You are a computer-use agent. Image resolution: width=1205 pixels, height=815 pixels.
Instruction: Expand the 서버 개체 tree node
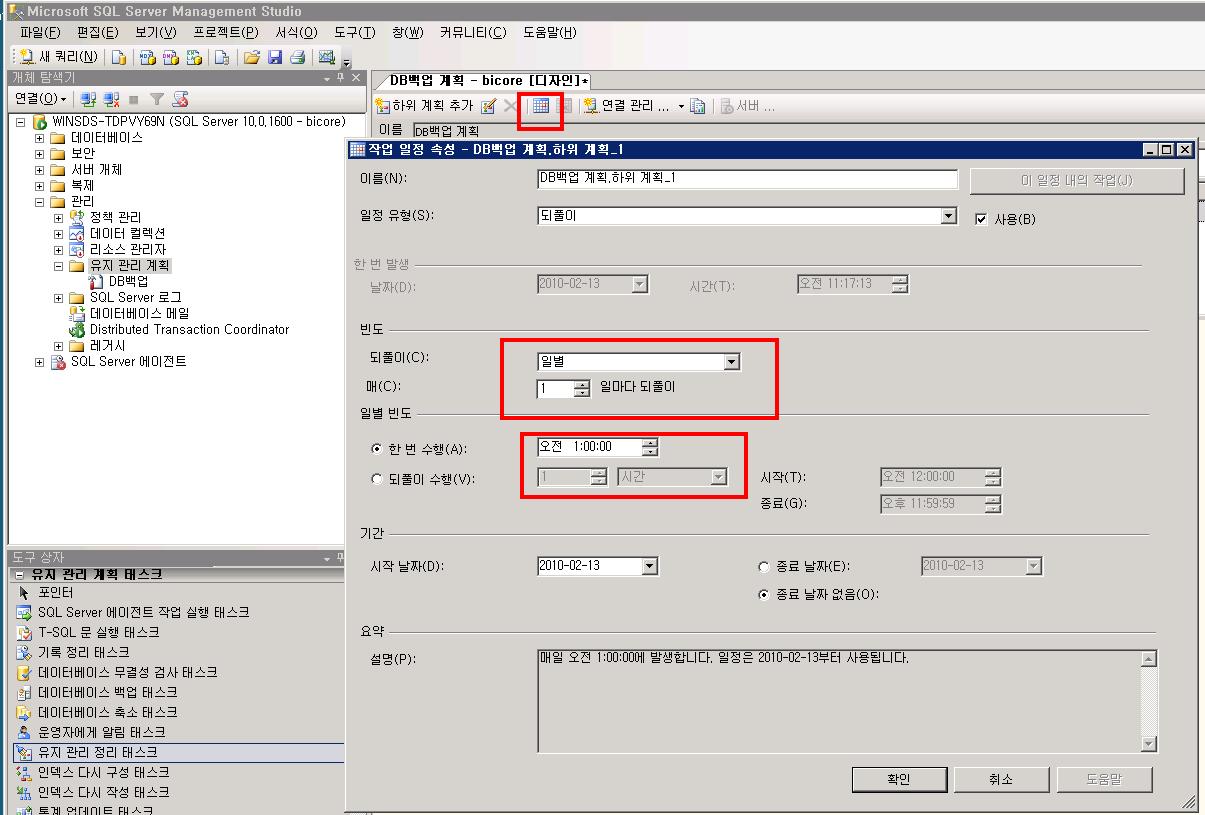point(39,170)
